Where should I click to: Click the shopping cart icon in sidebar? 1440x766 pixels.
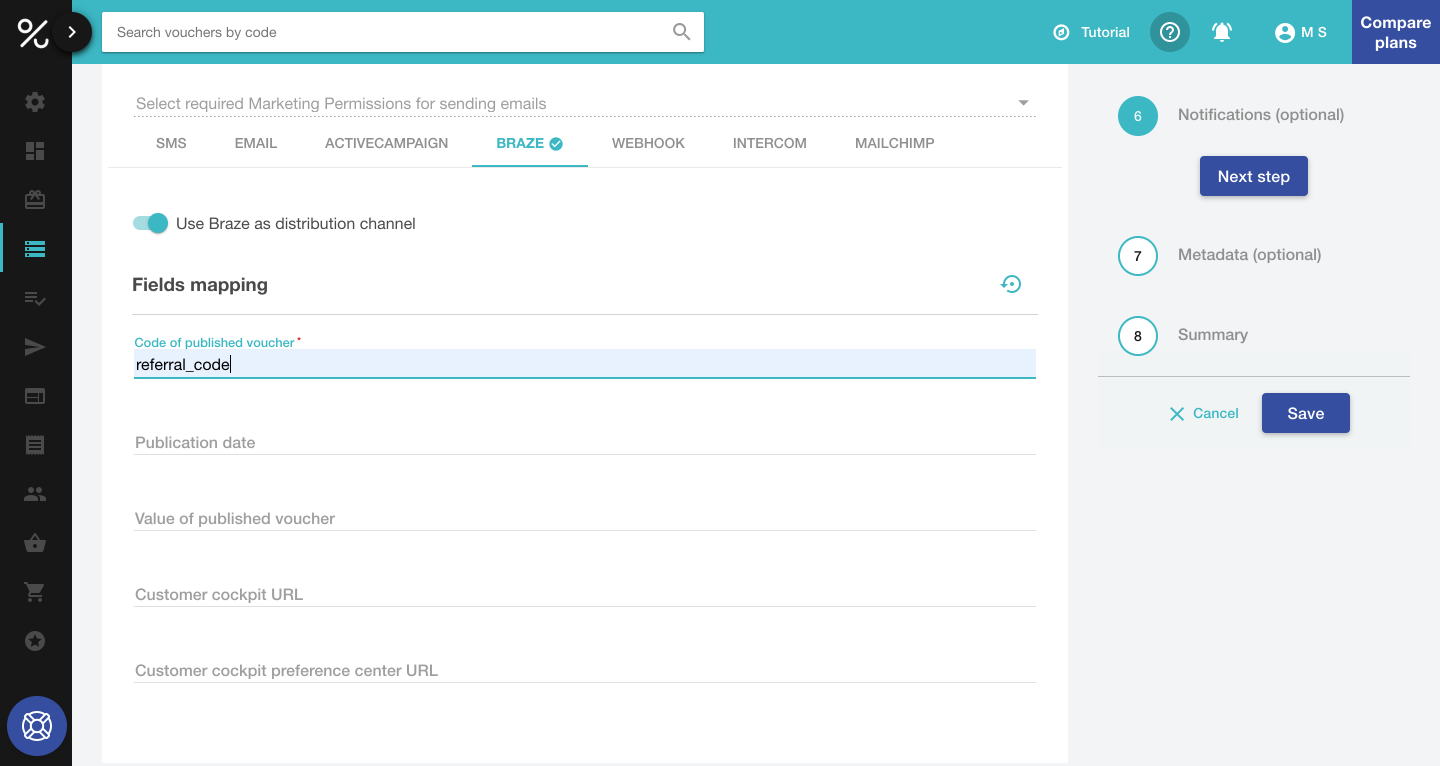[x=35, y=592]
